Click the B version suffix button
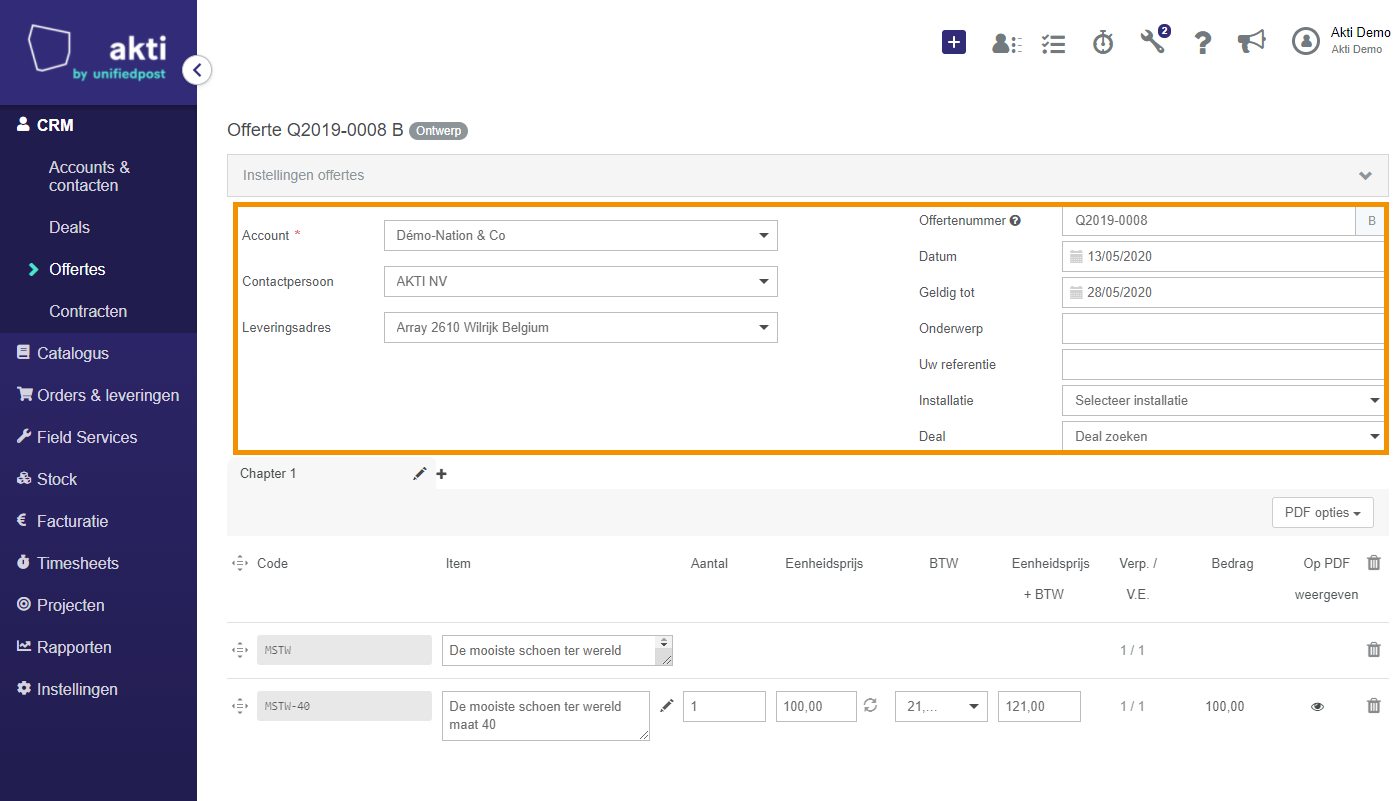 pos(1371,221)
